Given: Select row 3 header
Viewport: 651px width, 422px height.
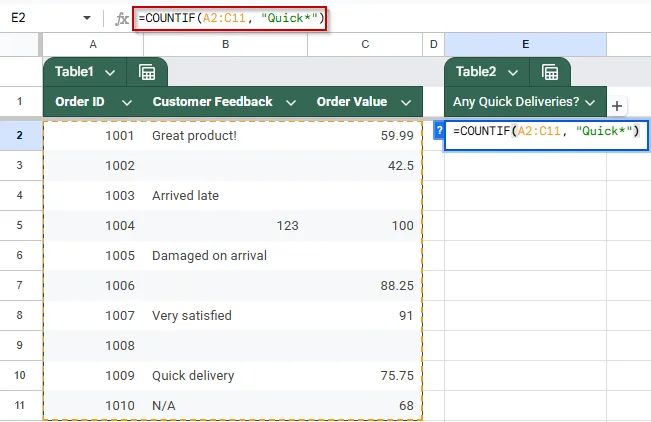Looking at the screenshot, I should [20, 165].
